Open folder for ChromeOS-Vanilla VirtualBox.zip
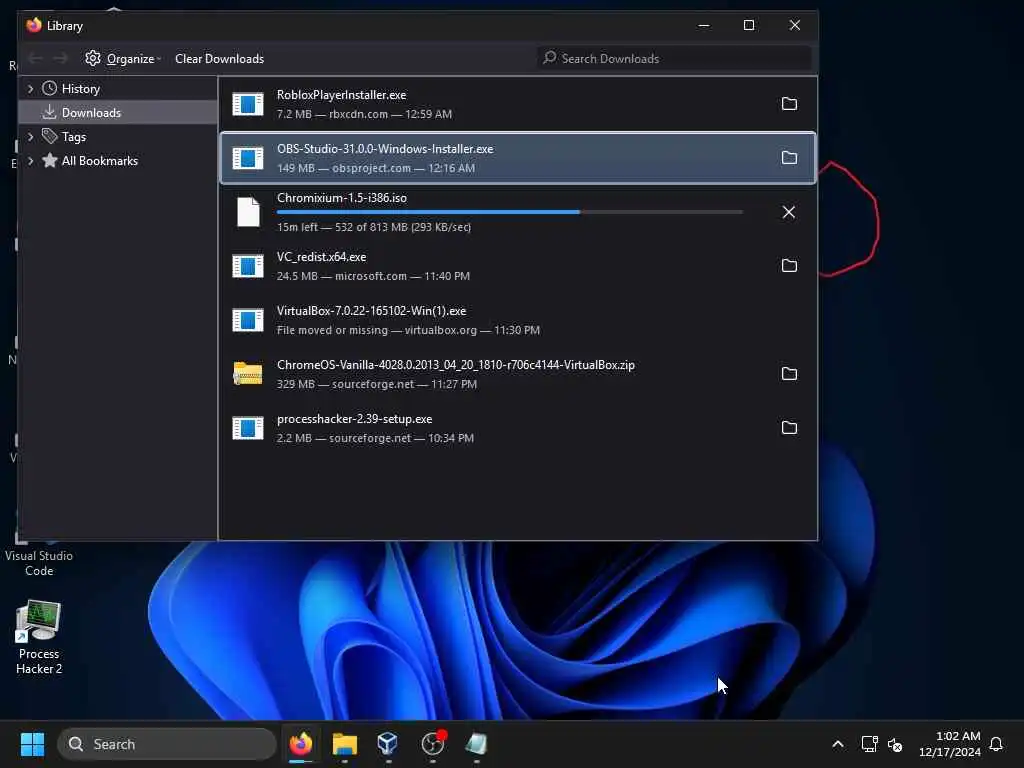Screen dimensions: 1024x768 click(789, 374)
